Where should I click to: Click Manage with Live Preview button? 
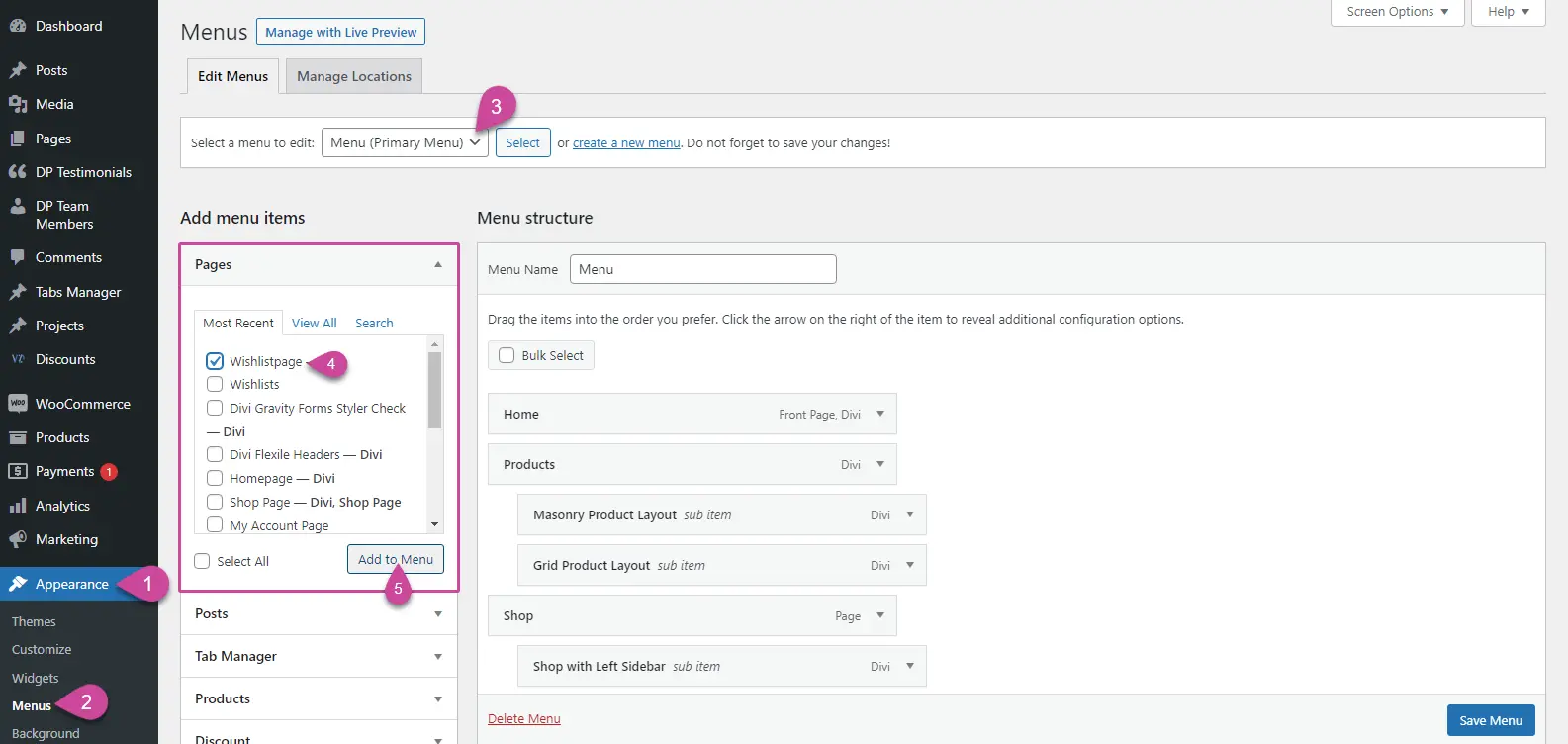340,32
